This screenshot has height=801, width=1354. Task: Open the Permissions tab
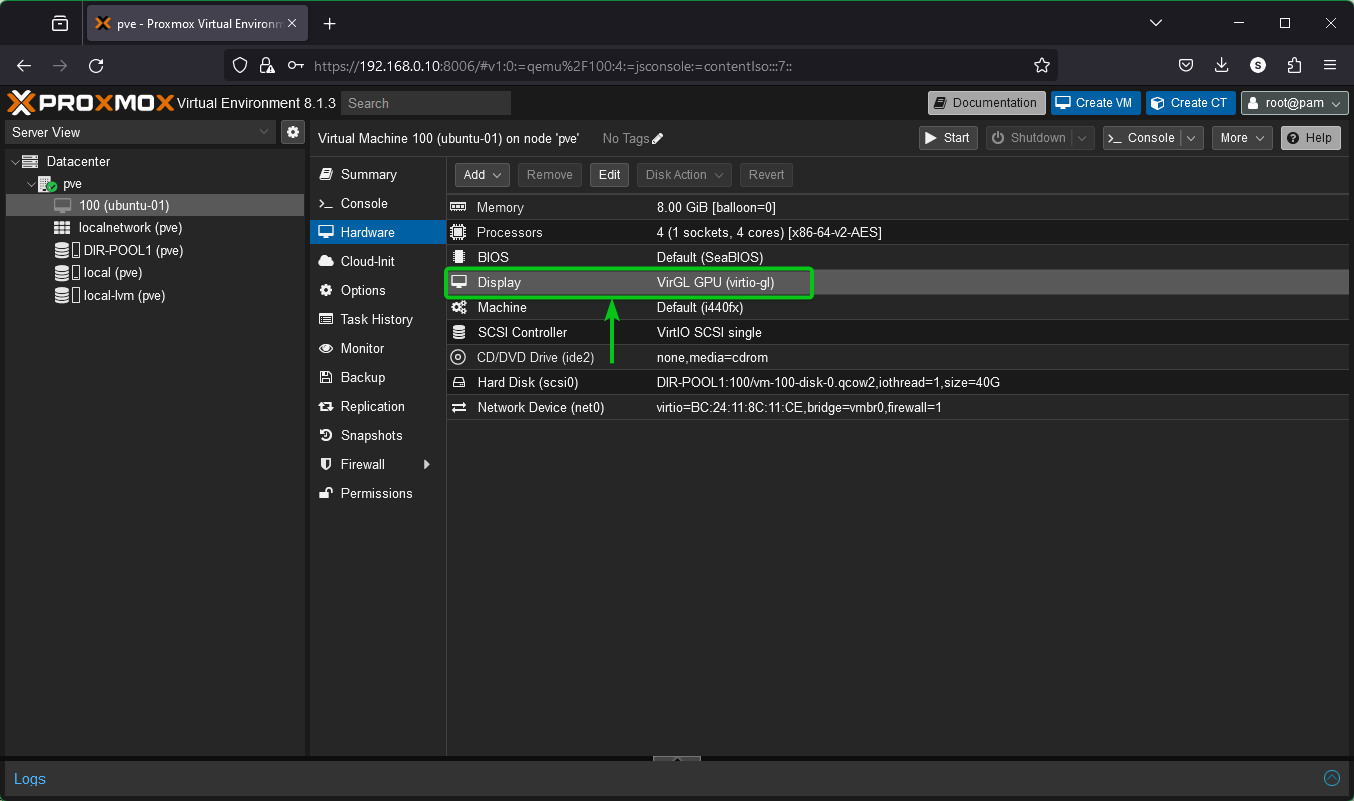377,493
